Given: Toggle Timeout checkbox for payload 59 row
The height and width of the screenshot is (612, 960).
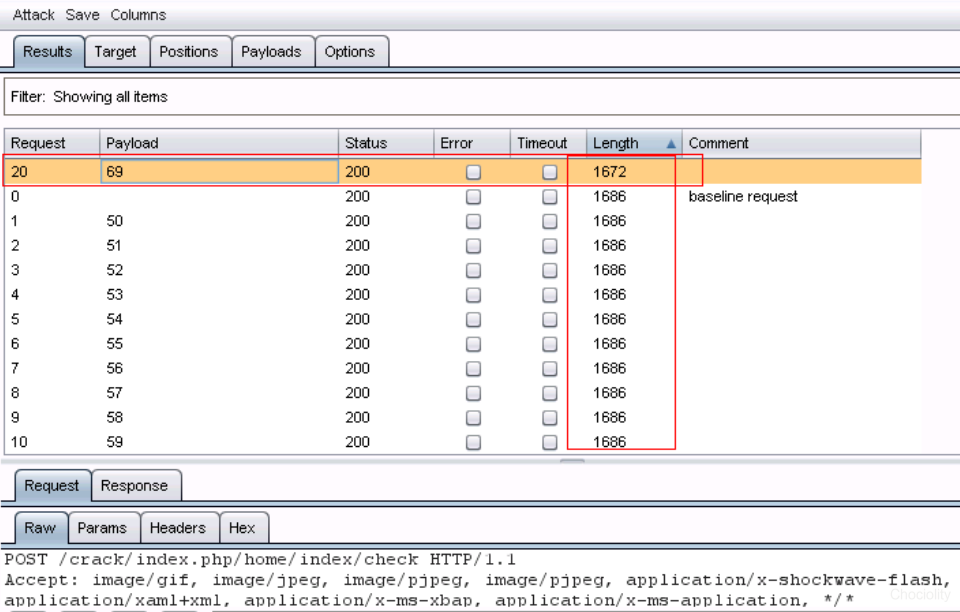Looking at the screenshot, I should click(550, 442).
